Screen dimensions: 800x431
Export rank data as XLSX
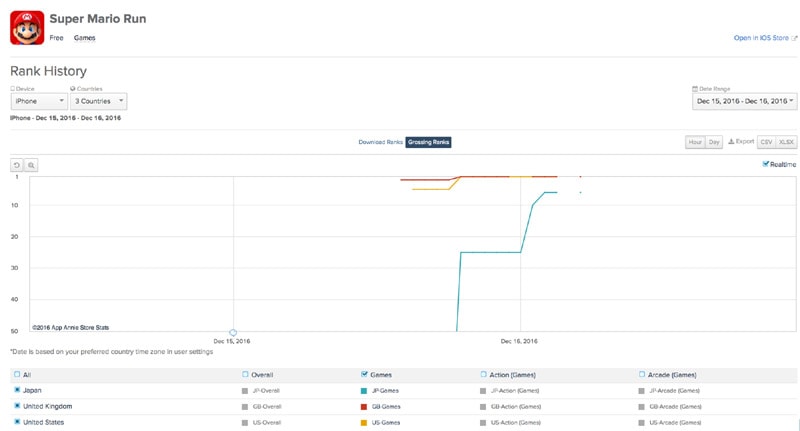(x=786, y=142)
